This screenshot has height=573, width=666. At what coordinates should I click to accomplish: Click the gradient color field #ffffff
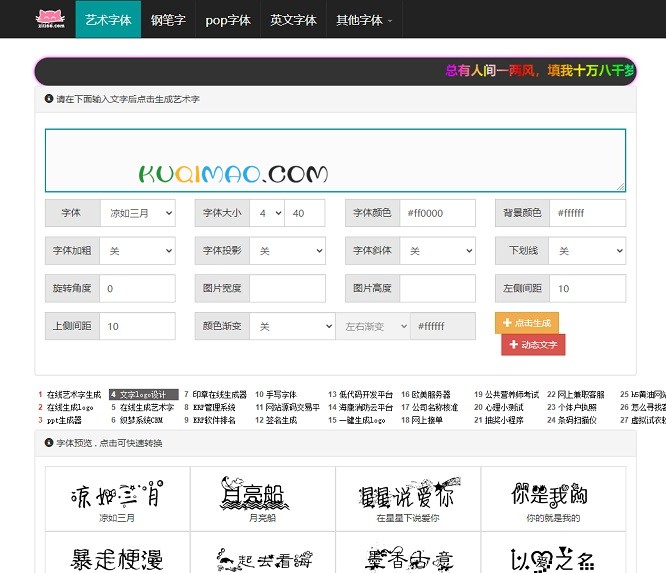point(443,326)
